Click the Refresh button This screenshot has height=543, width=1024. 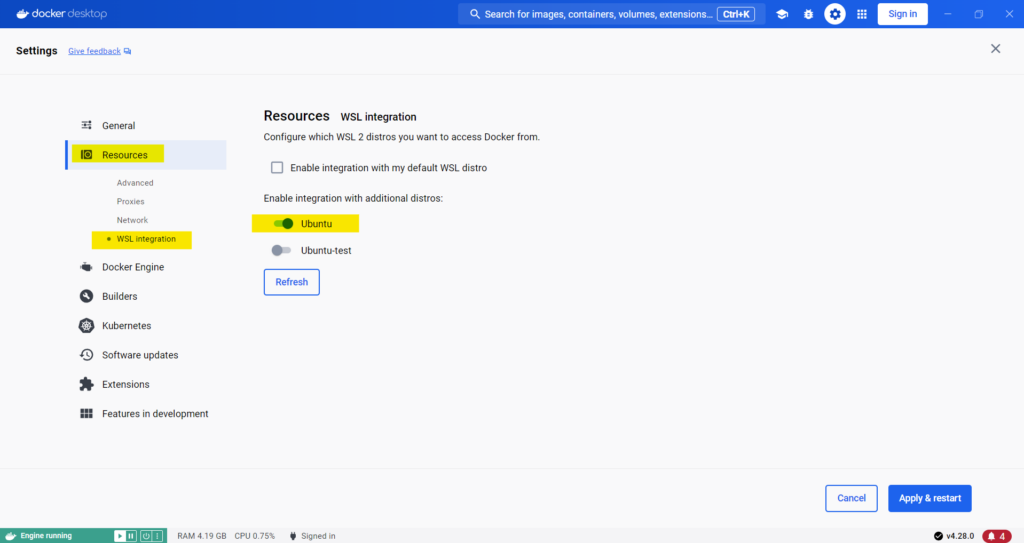tap(291, 282)
